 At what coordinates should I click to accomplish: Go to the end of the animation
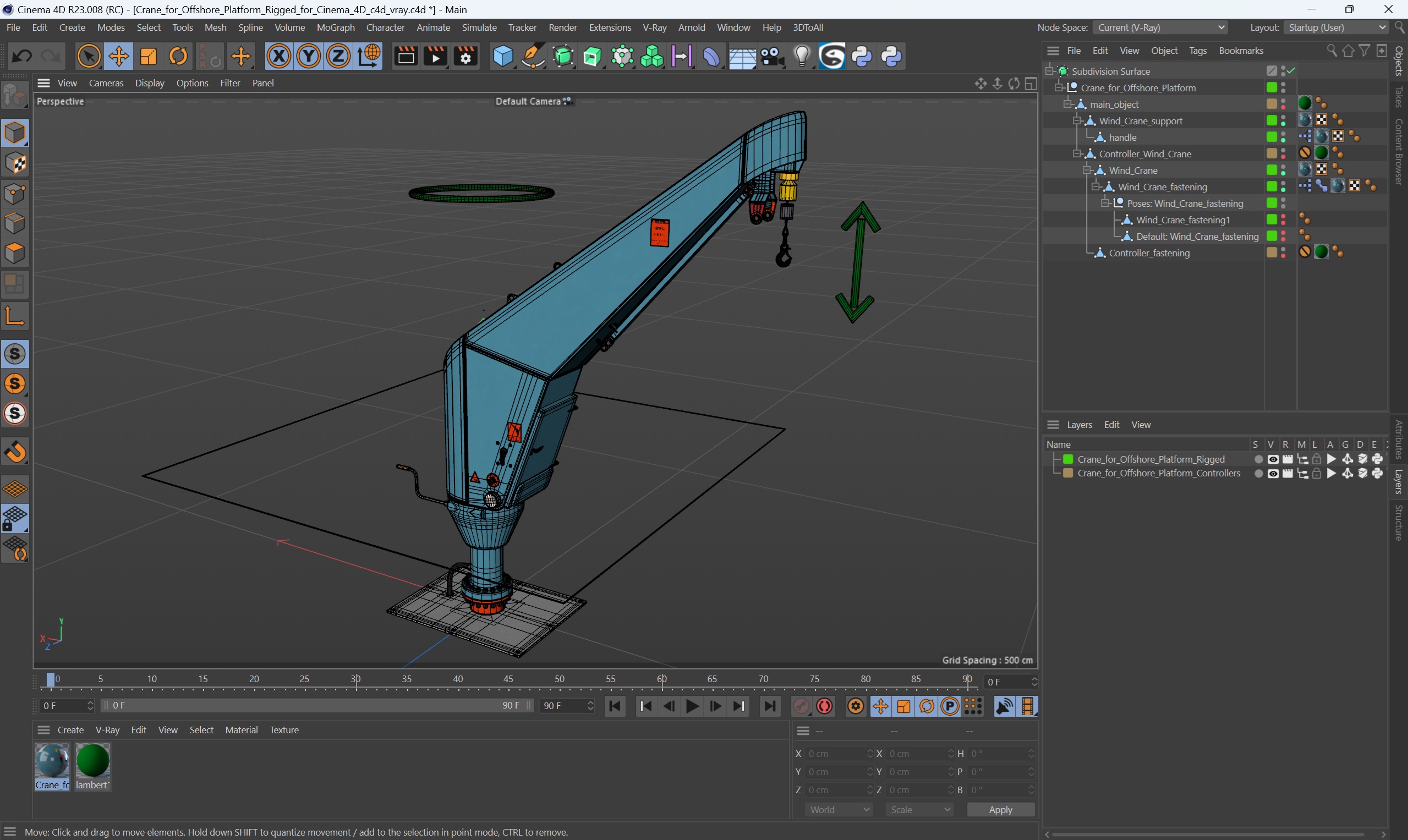769,706
